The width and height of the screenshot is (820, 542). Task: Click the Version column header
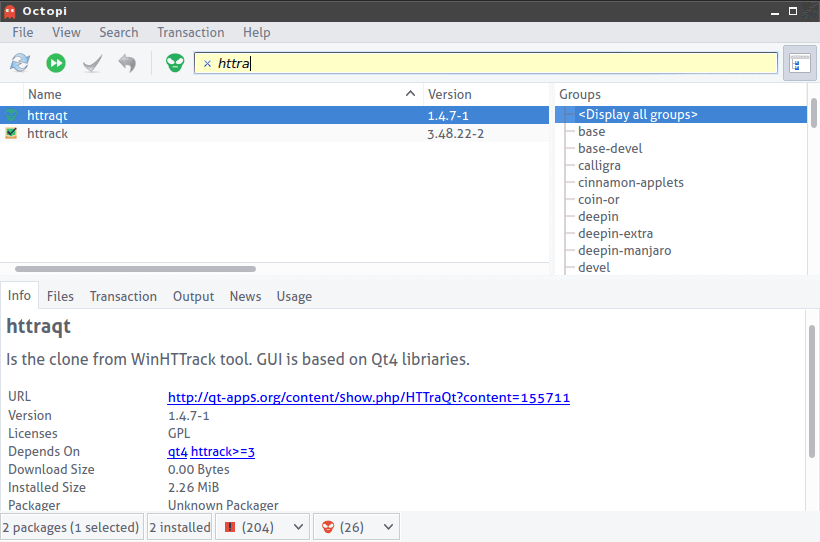pyautogui.click(x=486, y=94)
